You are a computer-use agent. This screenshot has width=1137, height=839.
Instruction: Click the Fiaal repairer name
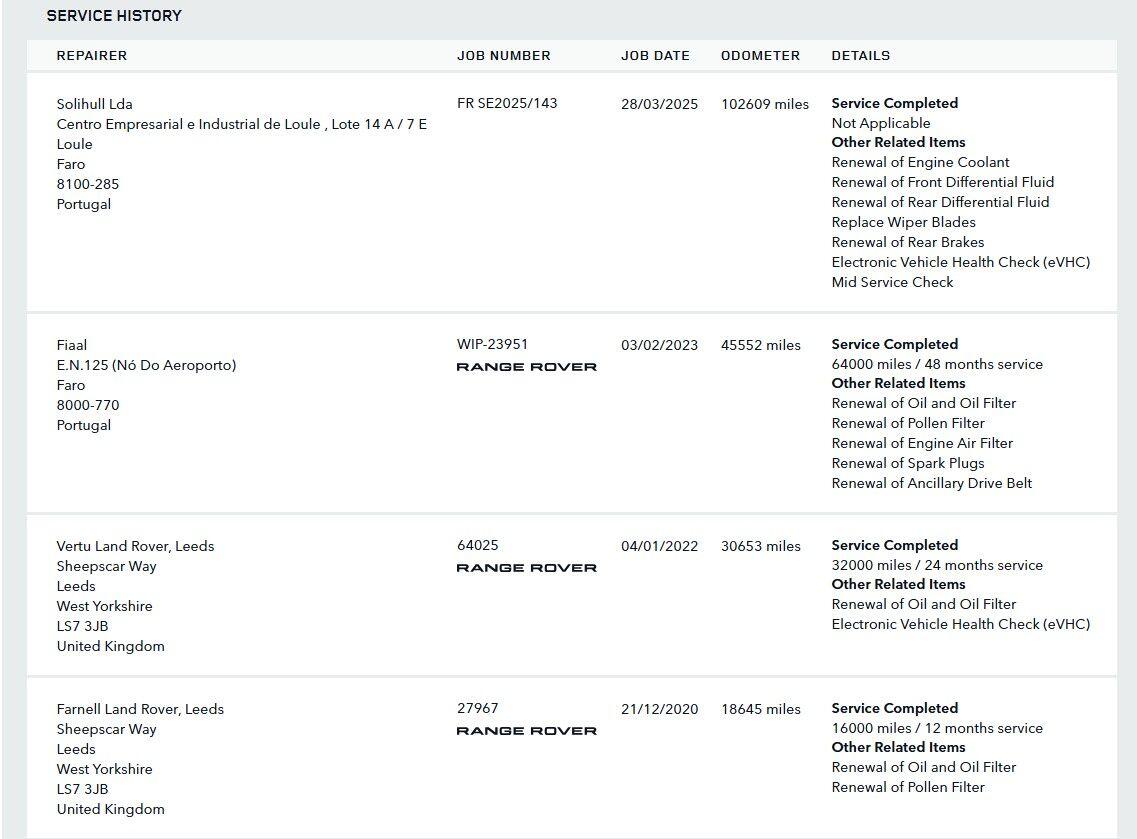(72, 345)
